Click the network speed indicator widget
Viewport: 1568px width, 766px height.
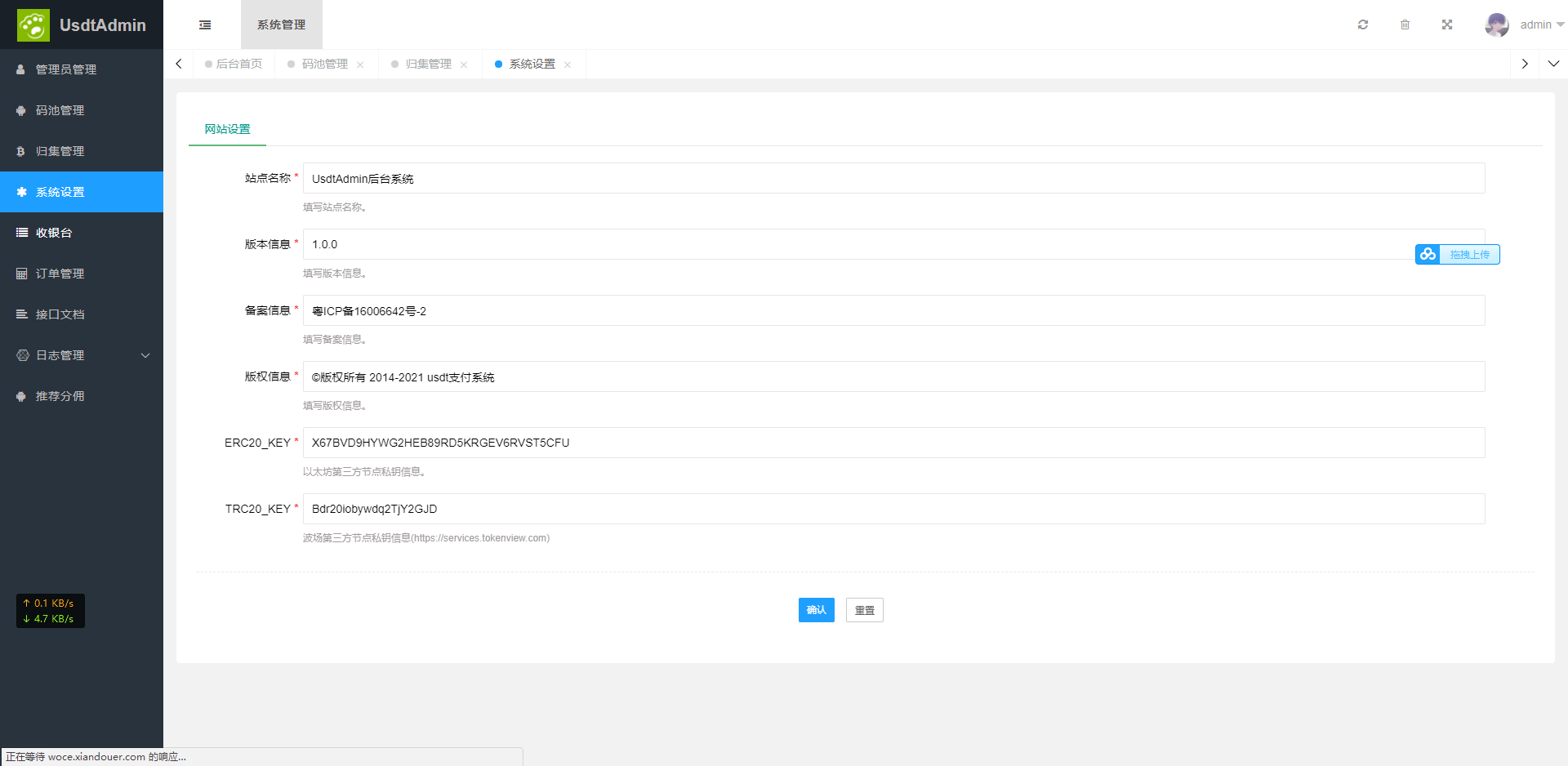click(x=51, y=611)
